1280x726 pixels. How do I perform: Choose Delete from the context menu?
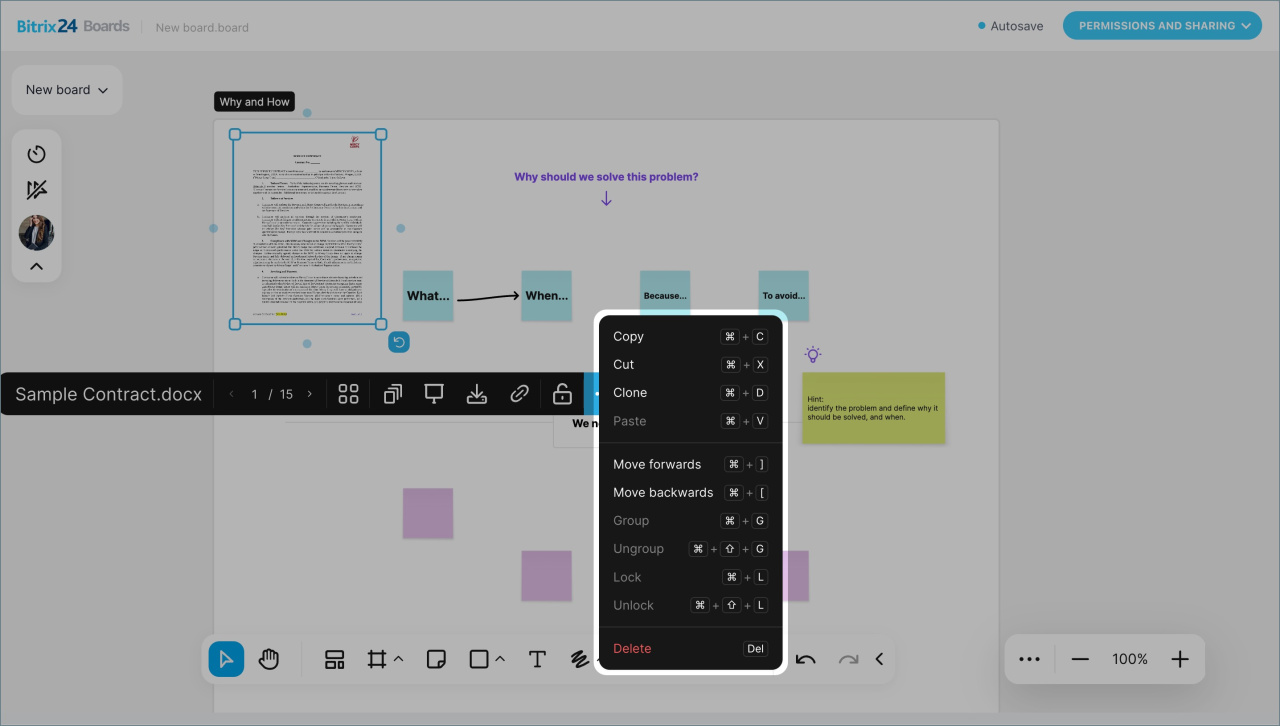click(632, 649)
